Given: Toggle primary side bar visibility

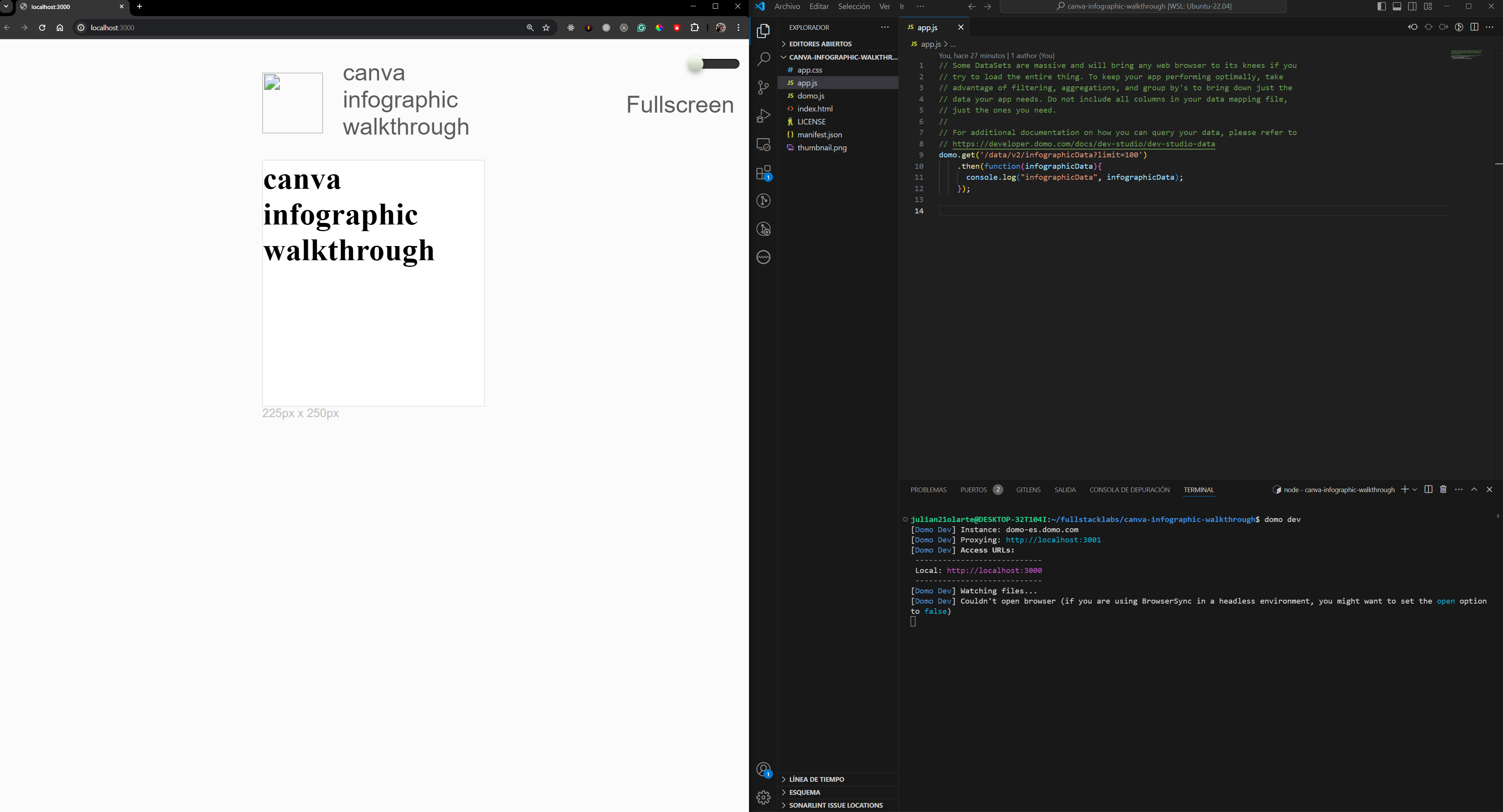Looking at the screenshot, I should pos(1381,6).
